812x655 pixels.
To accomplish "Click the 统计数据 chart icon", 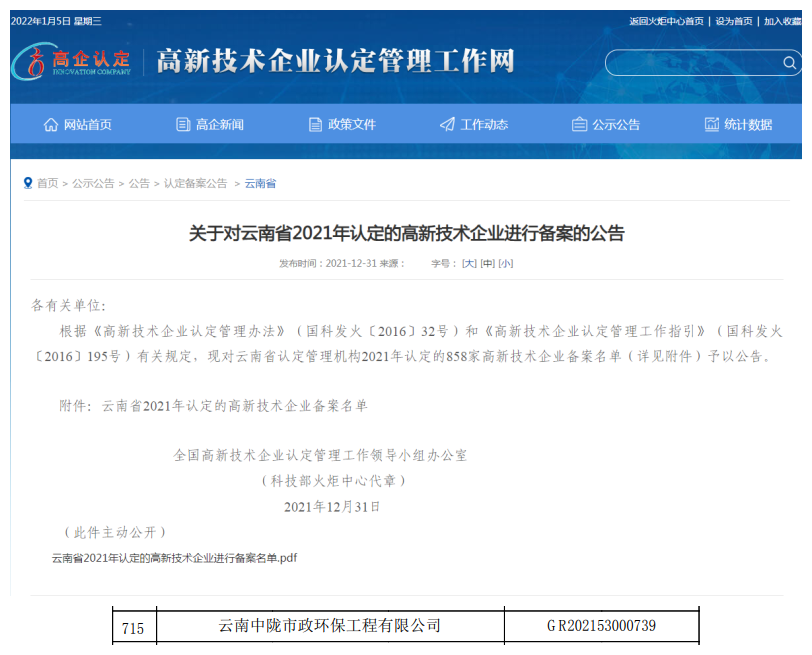I will (711, 125).
